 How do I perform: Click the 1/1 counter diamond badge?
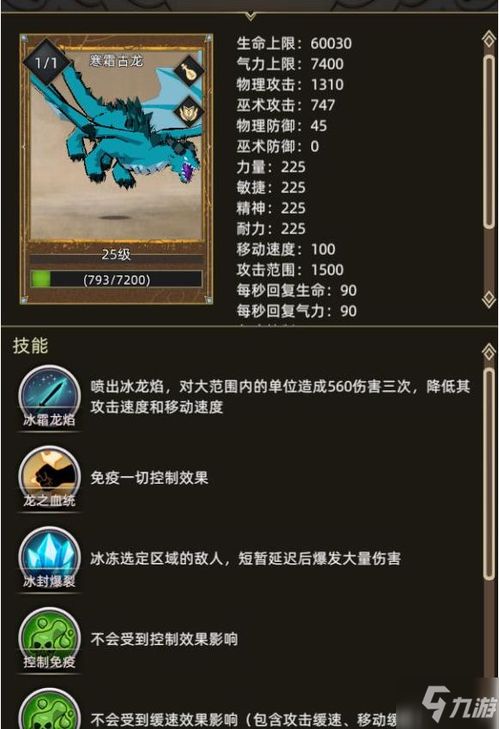pyautogui.click(x=46, y=63)
